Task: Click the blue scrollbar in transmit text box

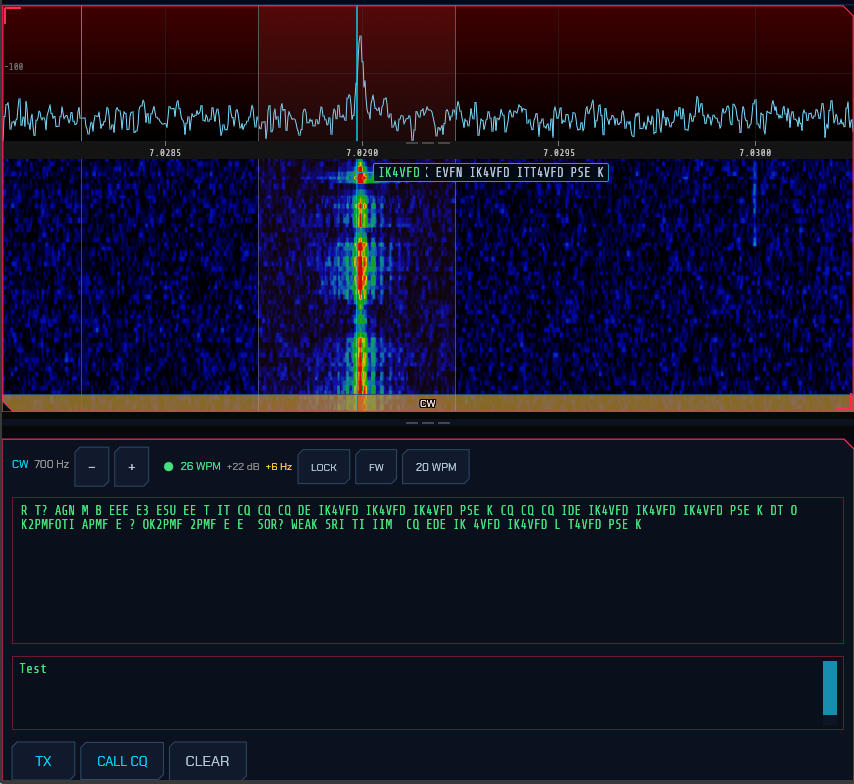Action: coord(829,688)
